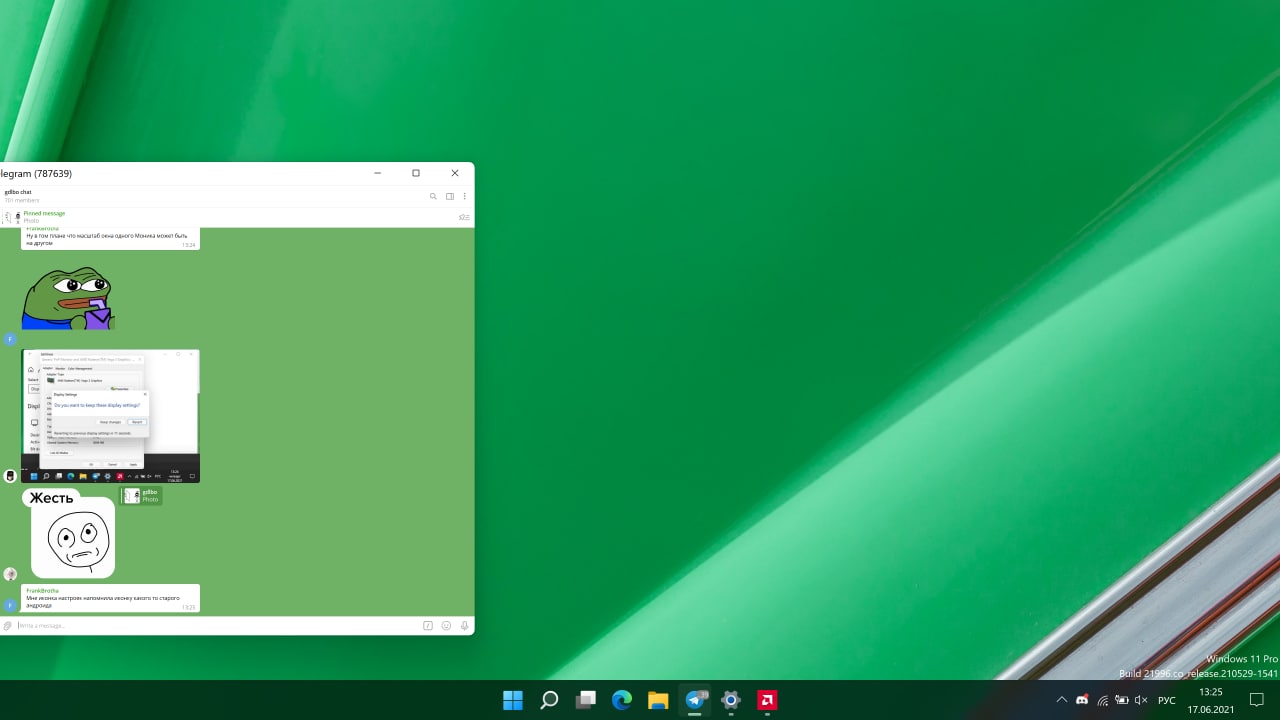
Task: Click the message about иконка настроек
Action: pyautogui.click(x=111, y=598)
